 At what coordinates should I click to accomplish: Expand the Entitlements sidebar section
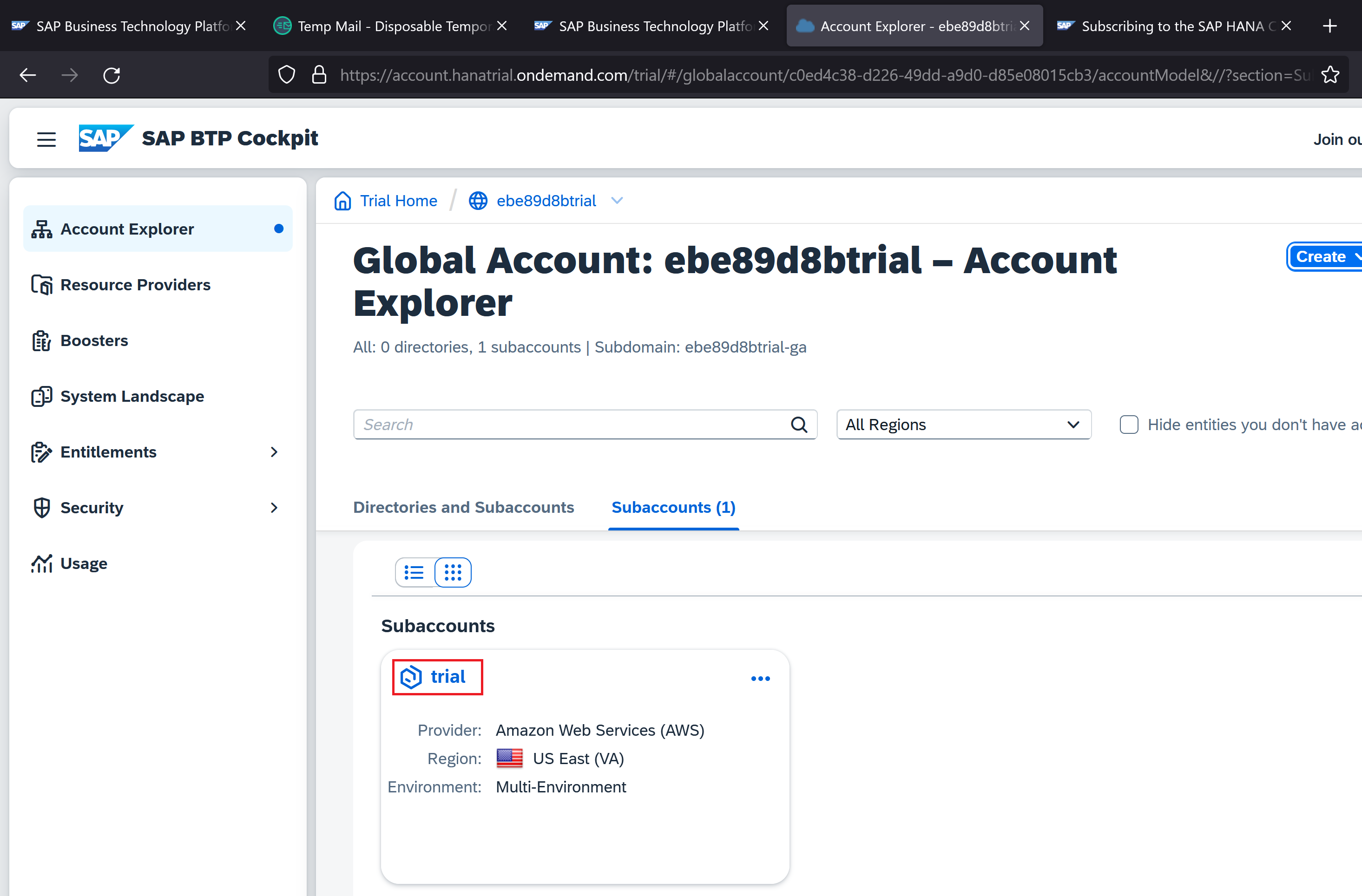click(274, 452)
